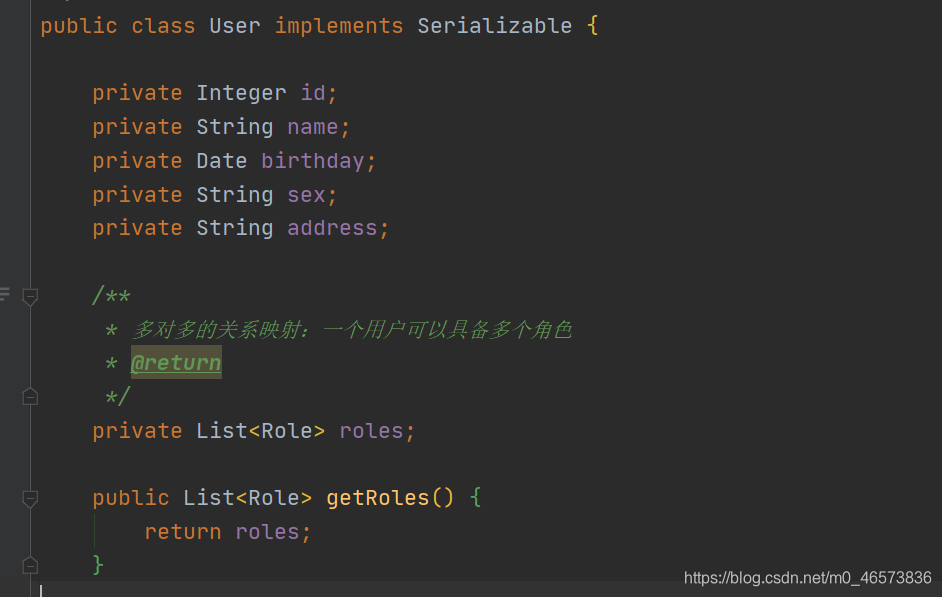The image size is (942, 597).
Task: Click the class keyword
Action: click(163, 26)
